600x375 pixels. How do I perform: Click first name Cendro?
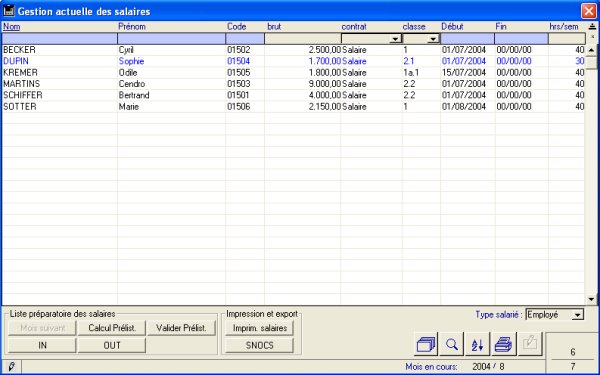coord(132,84)
